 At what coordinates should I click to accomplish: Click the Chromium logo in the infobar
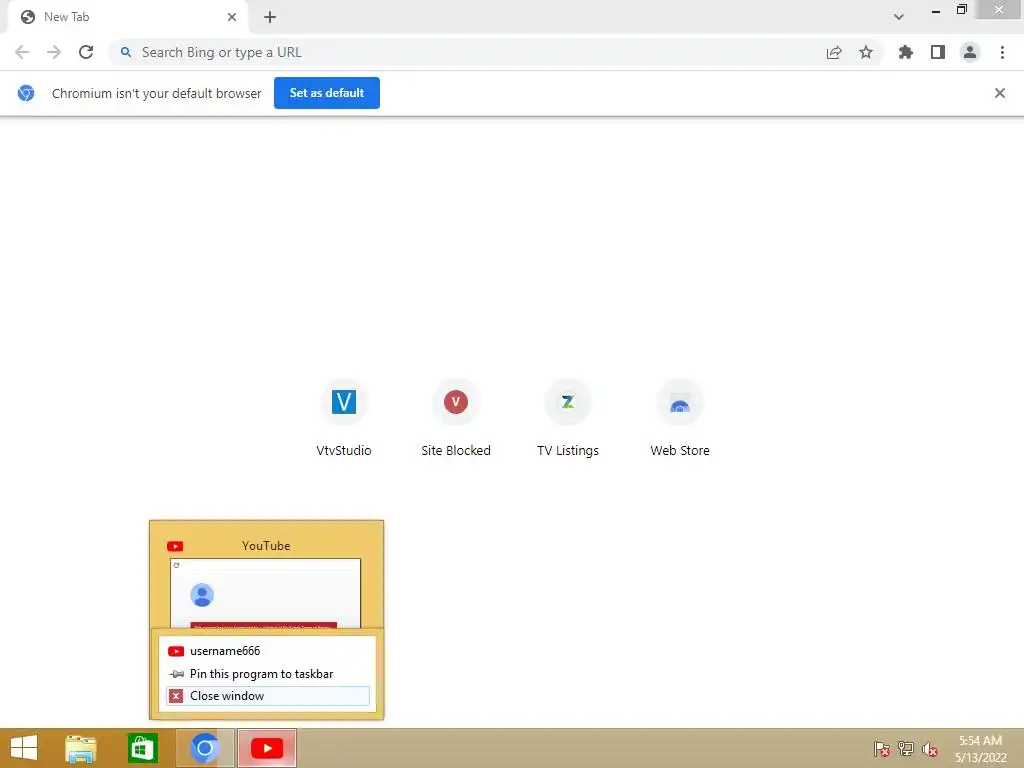26,93
